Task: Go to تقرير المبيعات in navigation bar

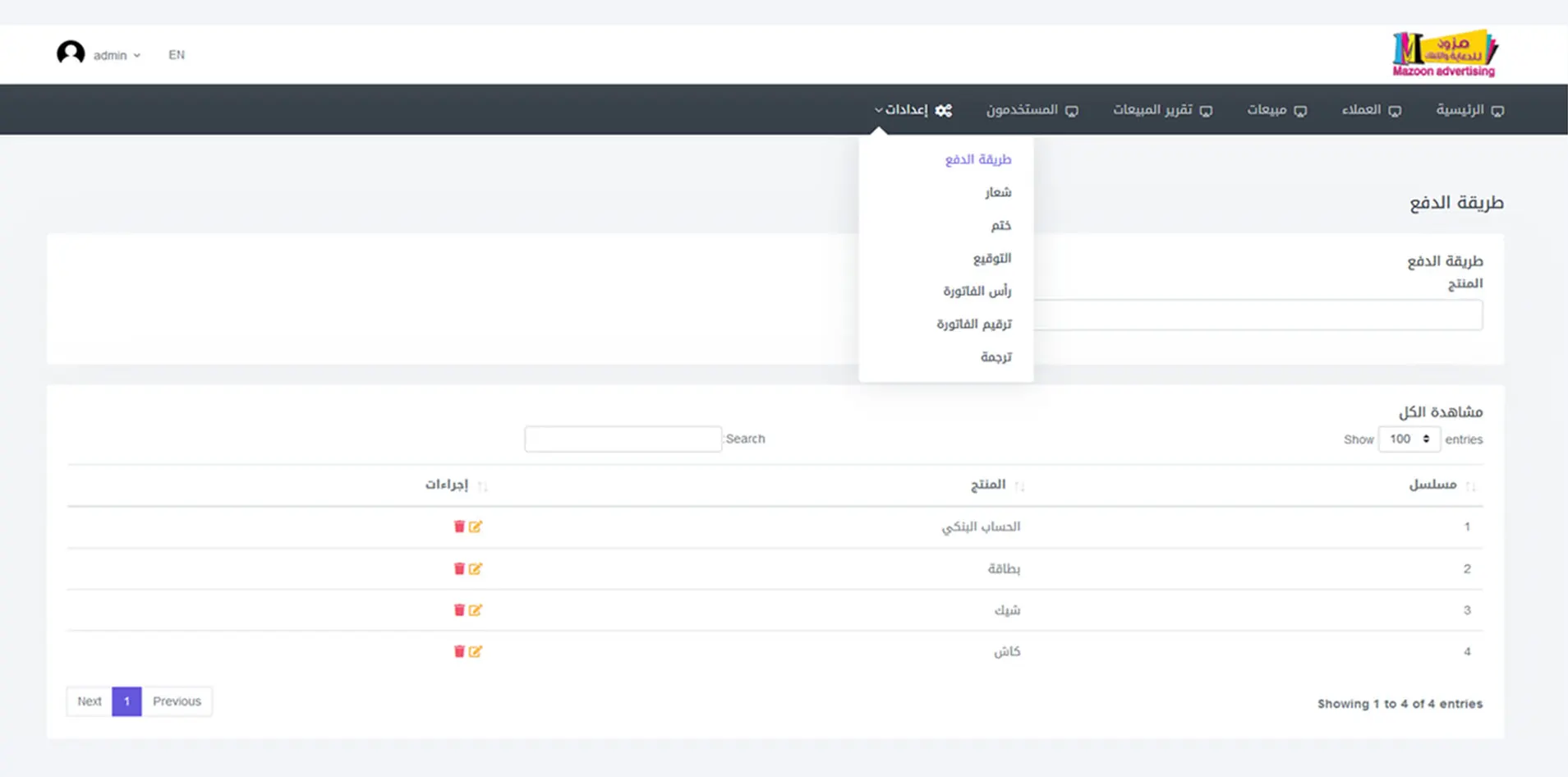Action: 1161,110
